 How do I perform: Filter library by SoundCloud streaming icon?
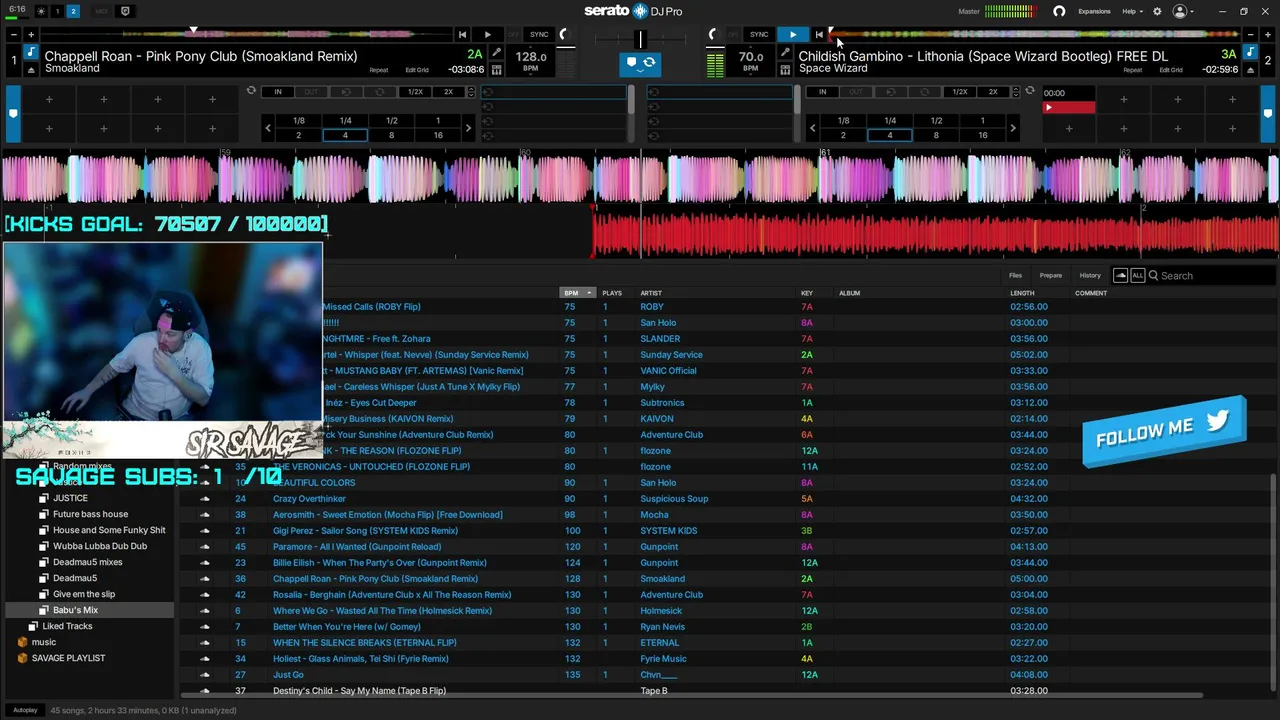point(1120,275)
